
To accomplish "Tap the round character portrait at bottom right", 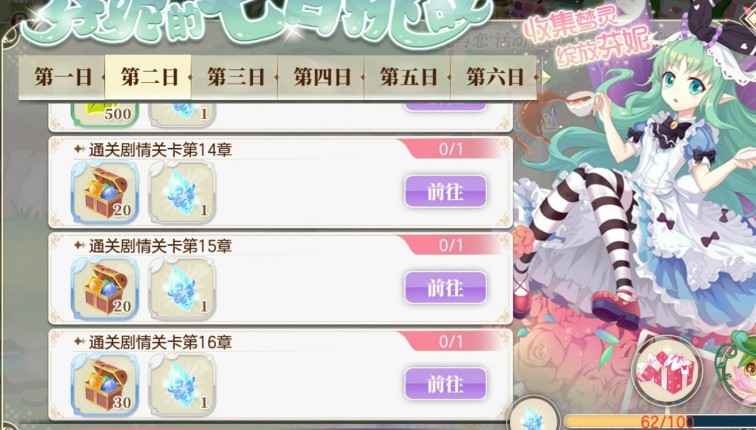I will click(x=737, y=369).
